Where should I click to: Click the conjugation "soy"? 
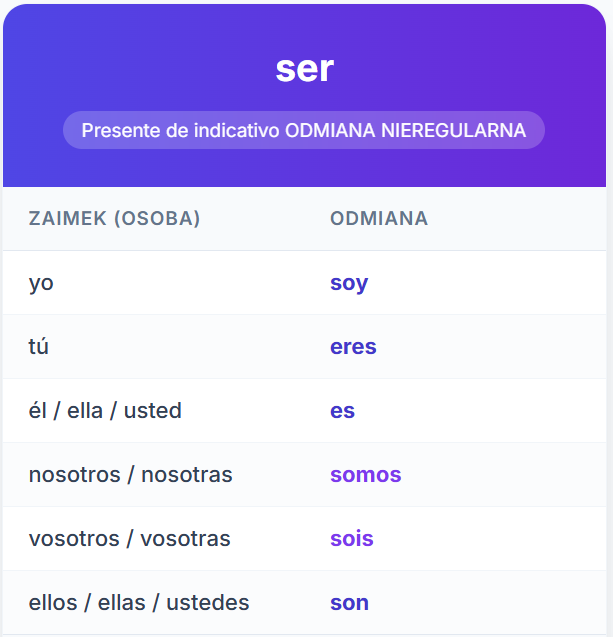point(349,283)
